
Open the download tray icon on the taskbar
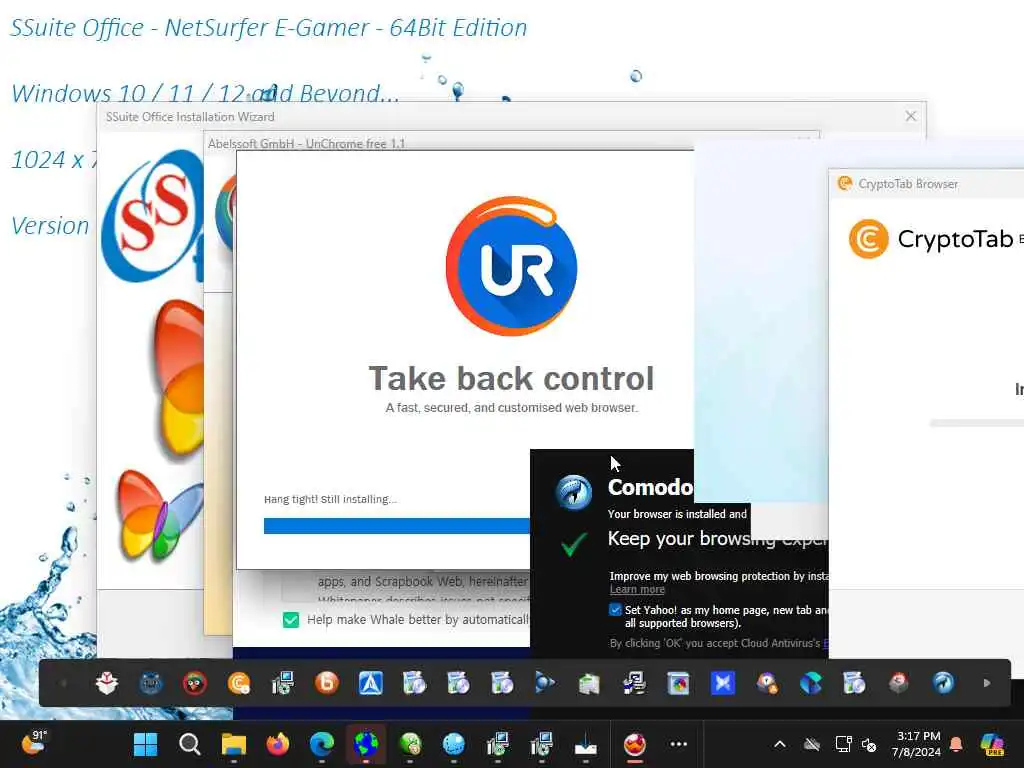586,745
